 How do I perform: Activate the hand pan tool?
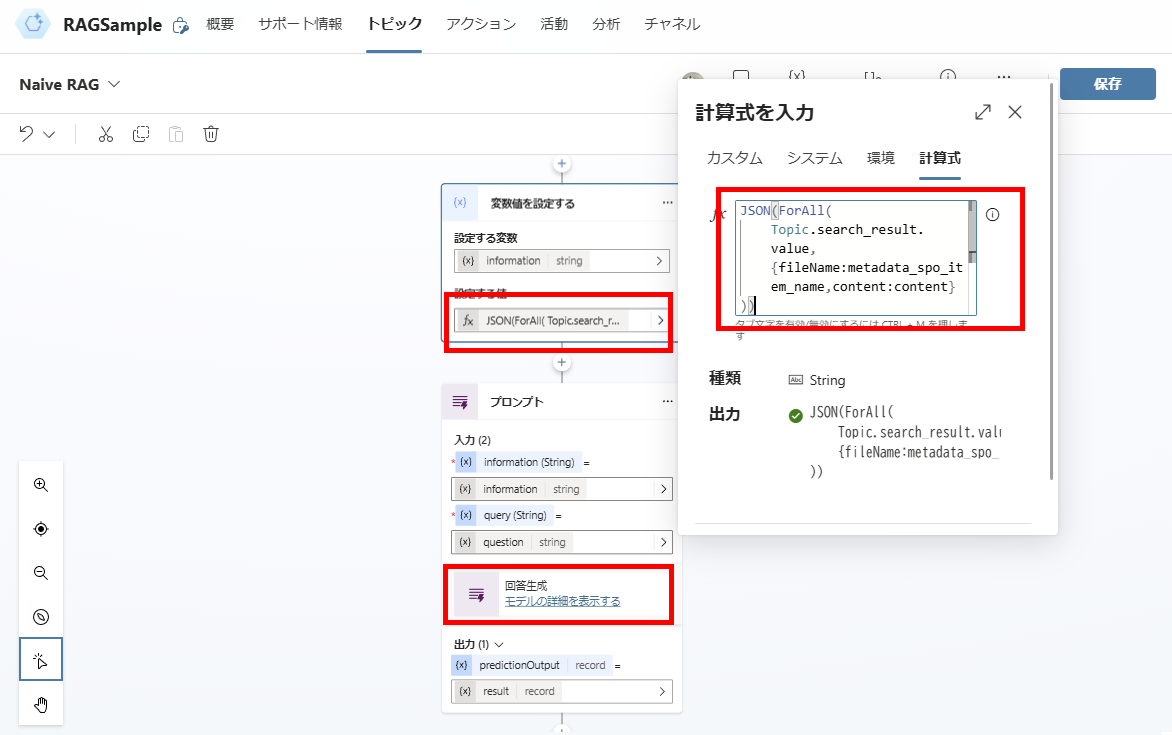[x=41, y=704]
